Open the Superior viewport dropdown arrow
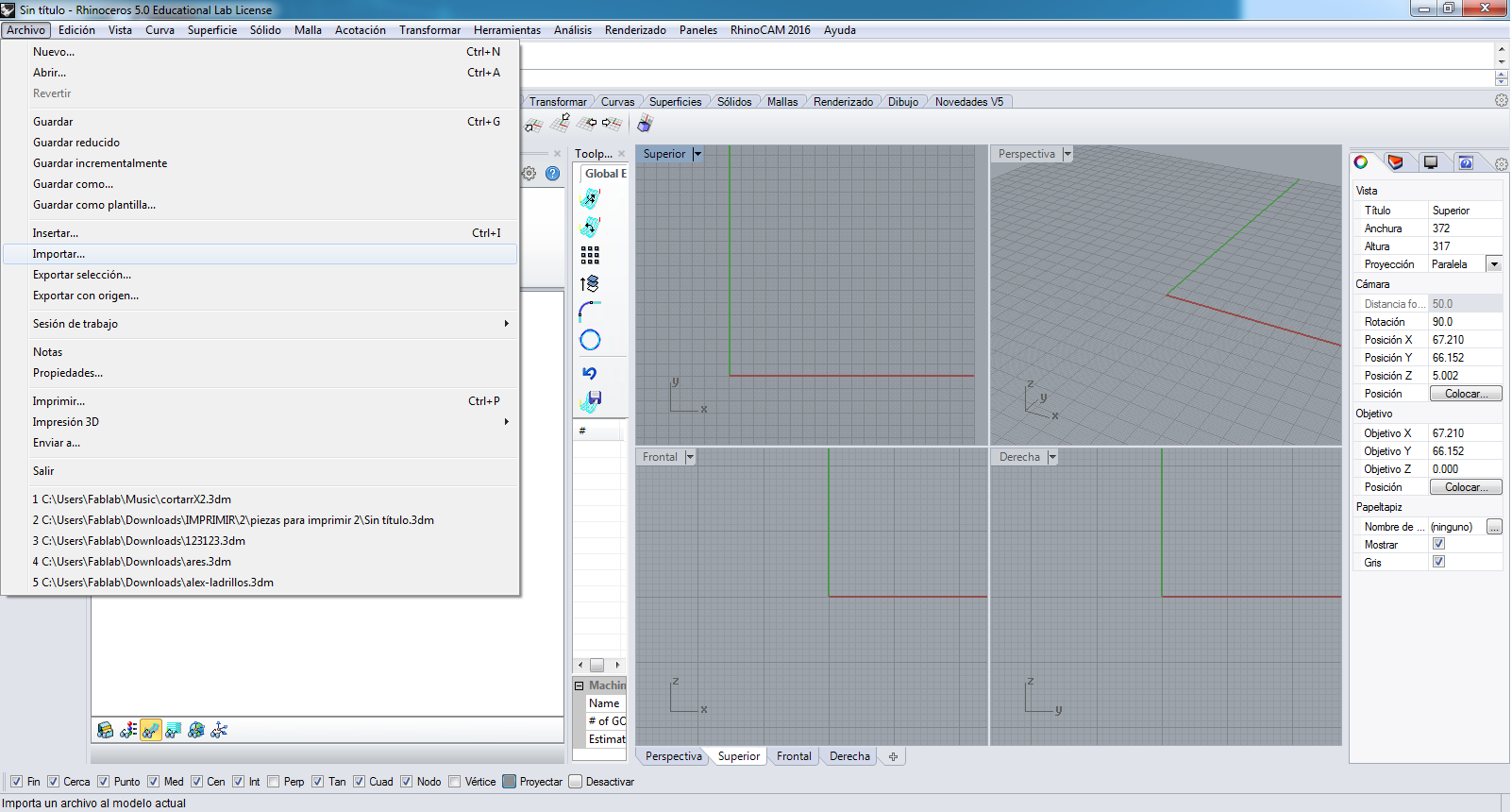This screenshot has width=1512, height=812. point(697,154)
